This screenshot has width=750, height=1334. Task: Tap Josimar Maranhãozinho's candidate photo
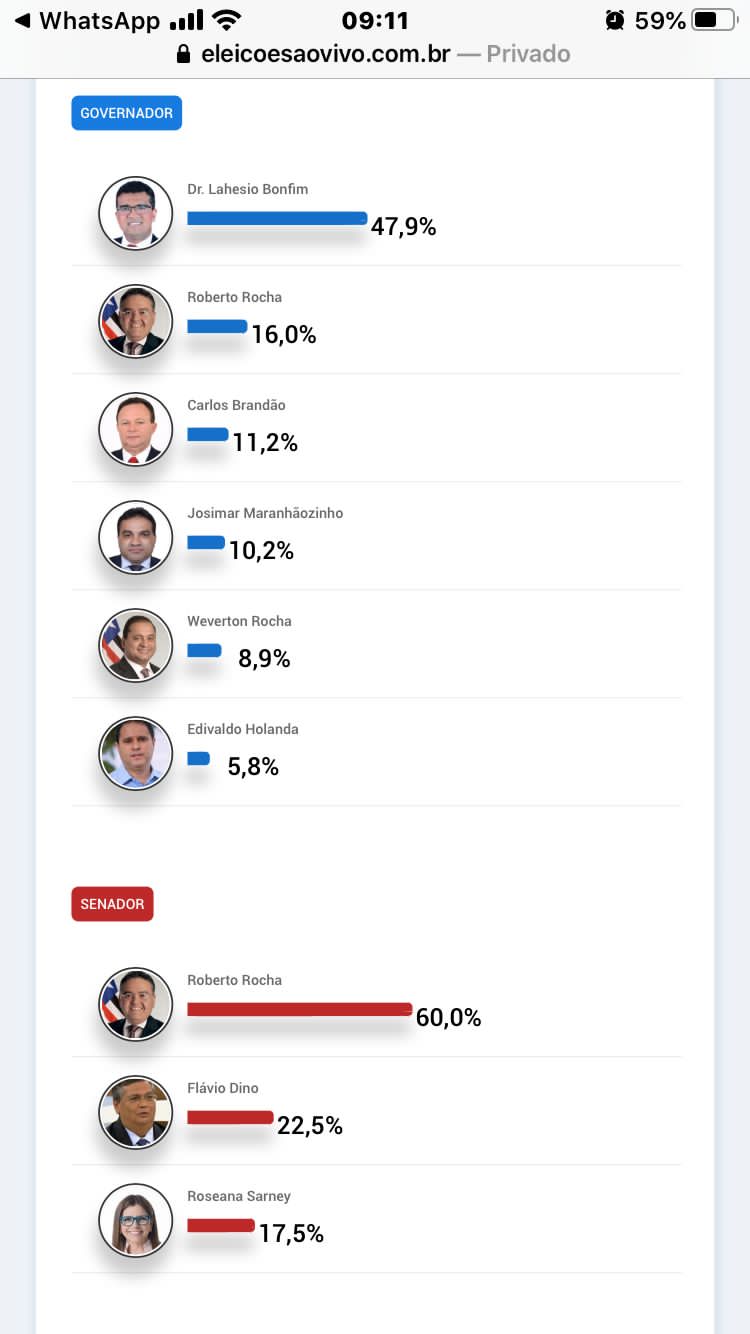coord(136,537)
